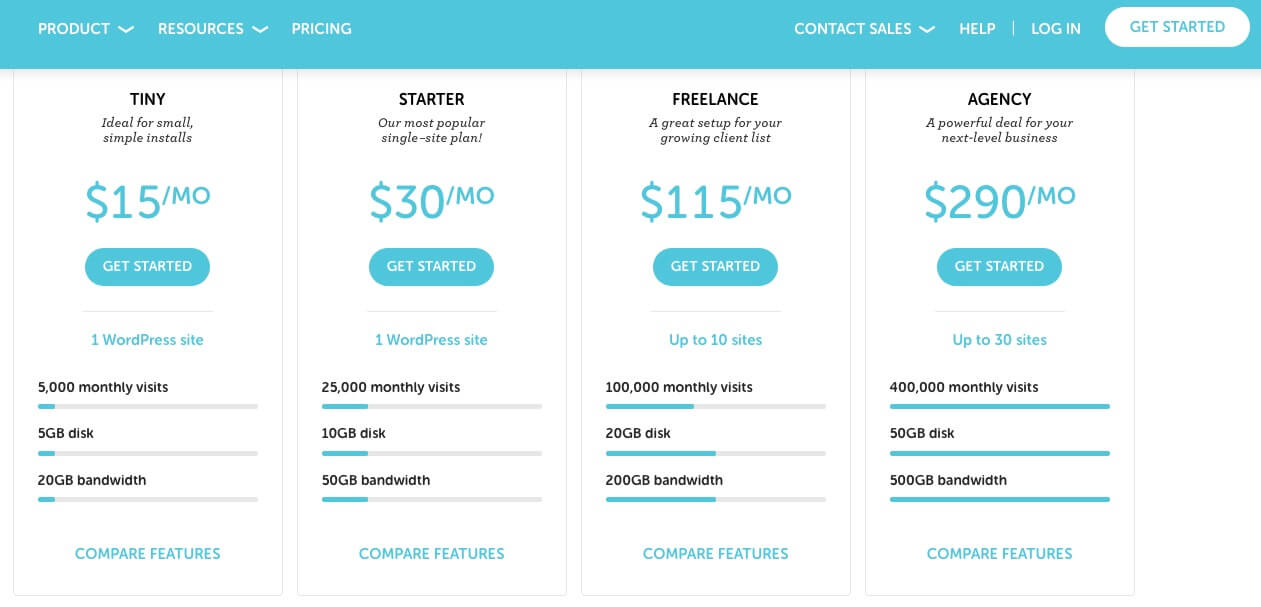The width and height of the screenshot is (1261, 607).
Task: Compare features for the Freelance plan
Action: point(715,554)
